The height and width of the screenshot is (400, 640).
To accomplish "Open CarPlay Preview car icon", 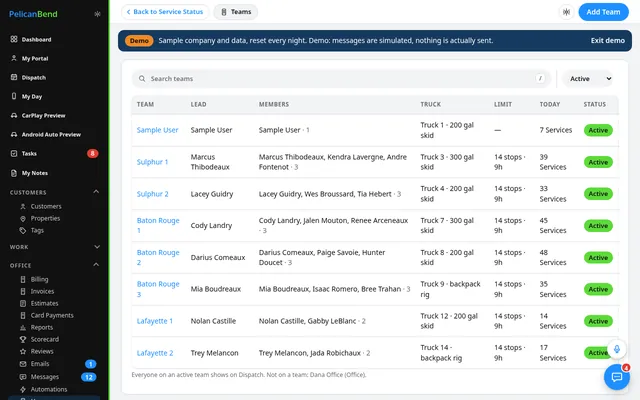I will coord(14,116).
